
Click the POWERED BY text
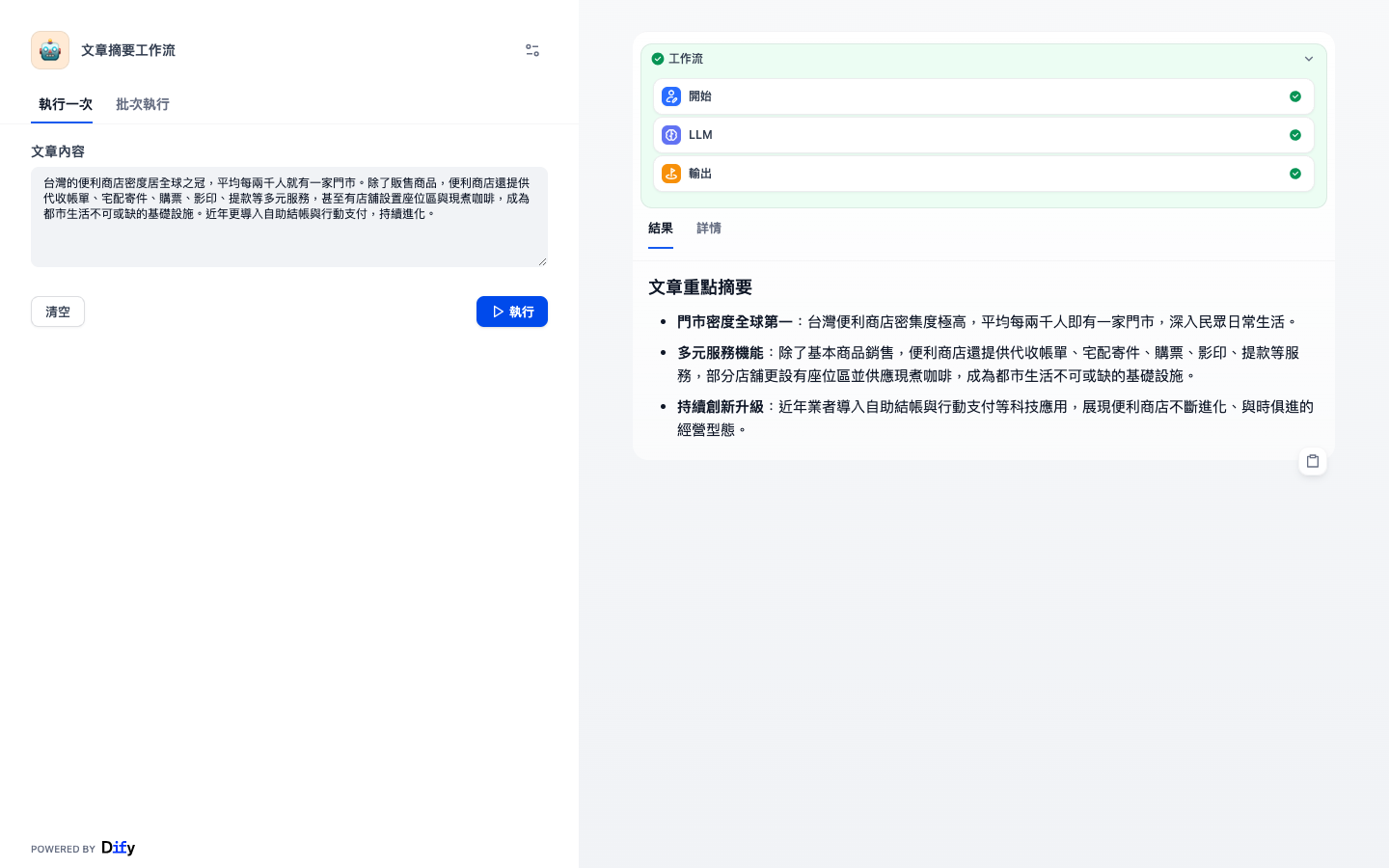(63, 850)
